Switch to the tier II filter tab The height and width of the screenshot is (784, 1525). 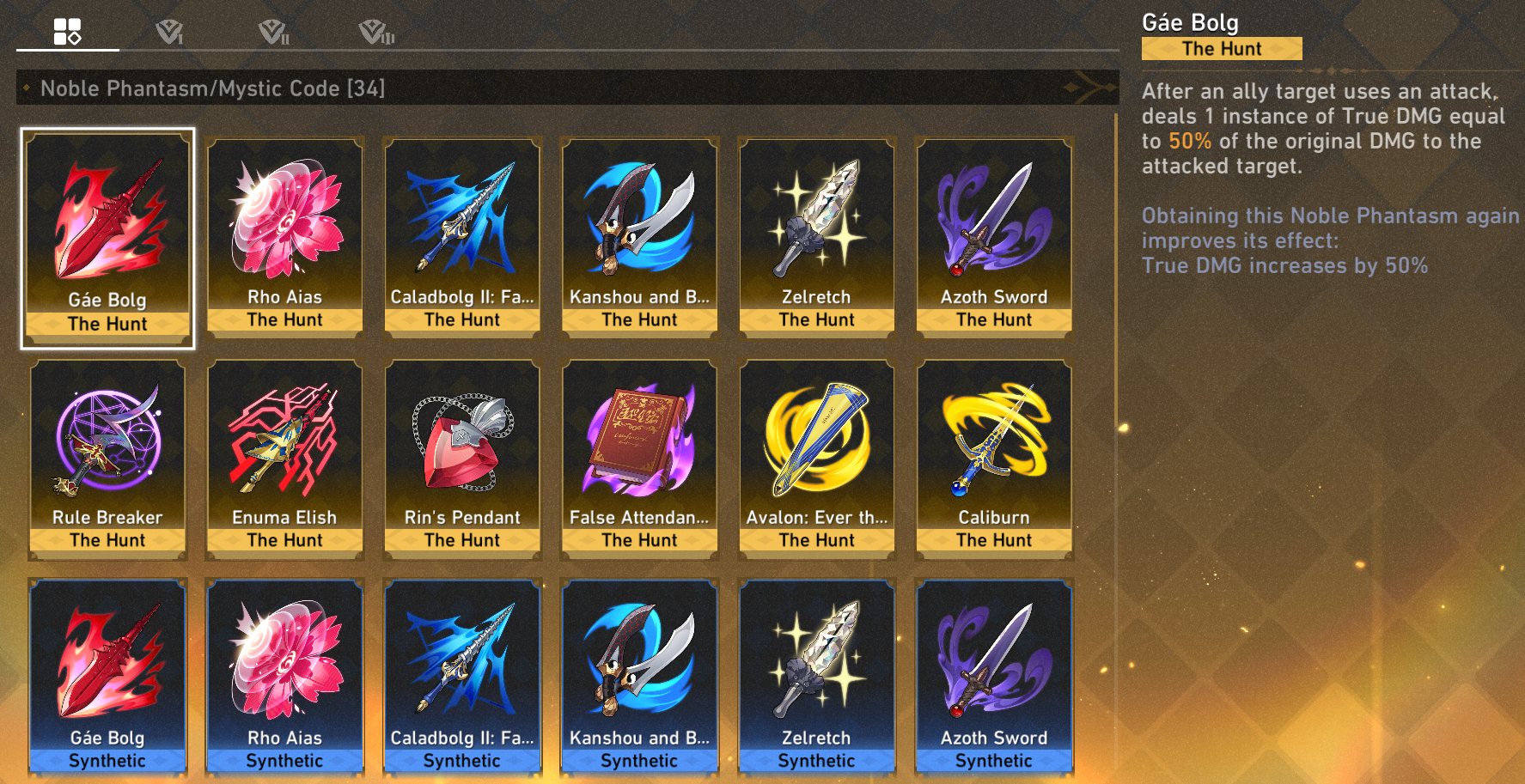(273, 33)
